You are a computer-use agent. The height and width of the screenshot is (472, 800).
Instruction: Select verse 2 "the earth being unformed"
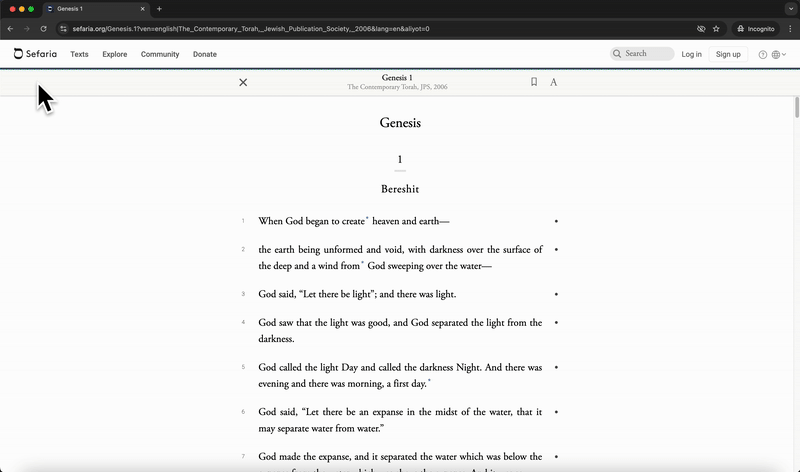[401, 258]
